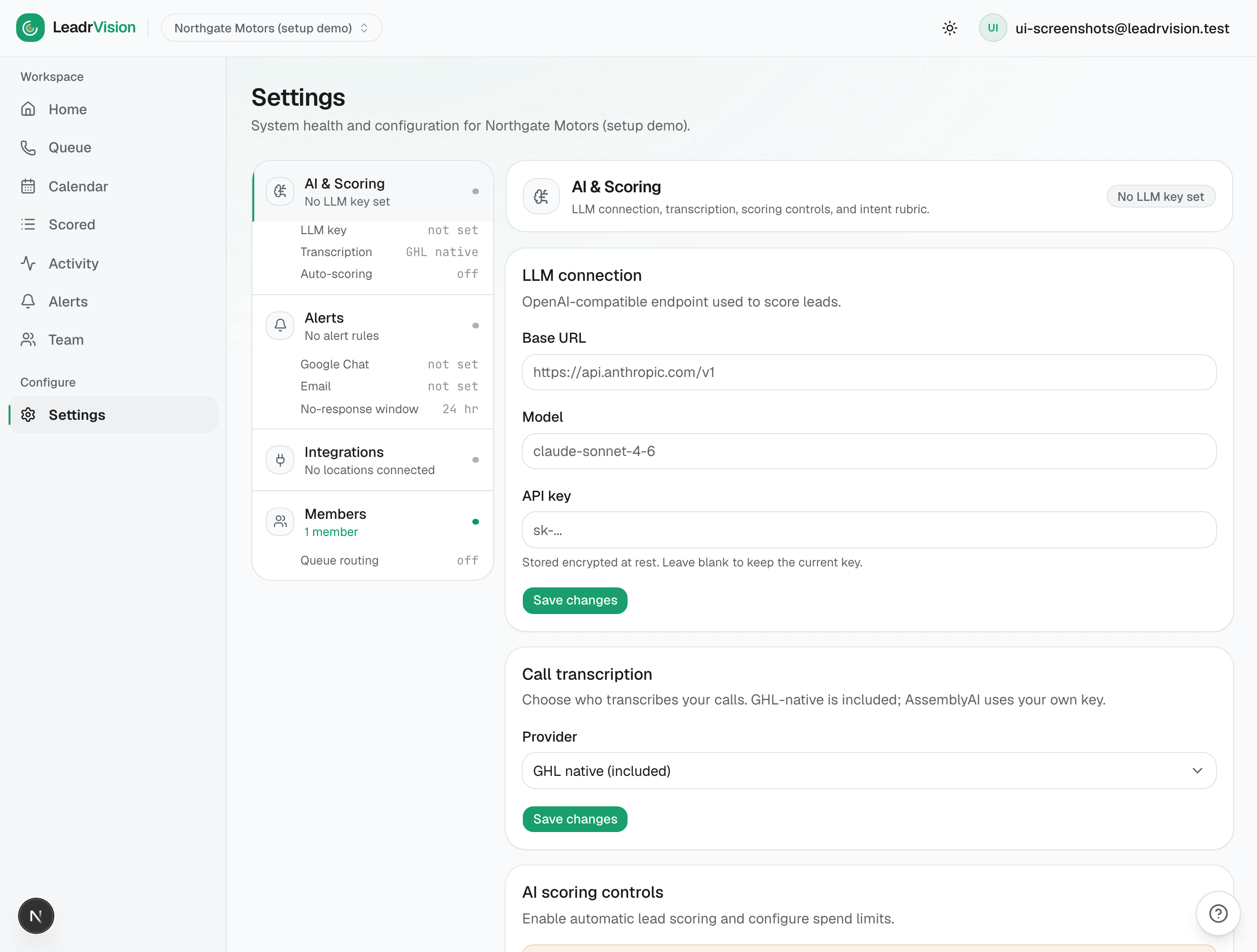Select the Members settings section
The width and height of the screenshot is (1257, 952).
tap(373, 521)
